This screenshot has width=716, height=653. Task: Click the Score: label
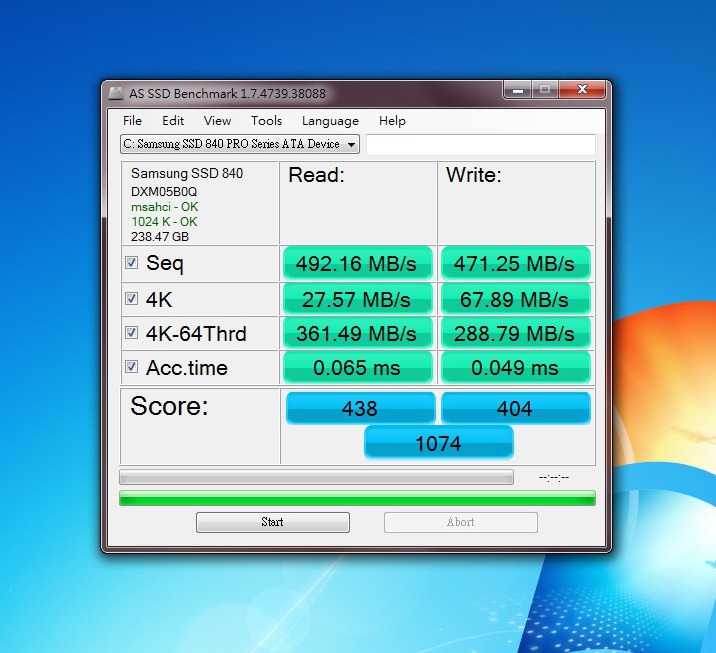(169, 405)
